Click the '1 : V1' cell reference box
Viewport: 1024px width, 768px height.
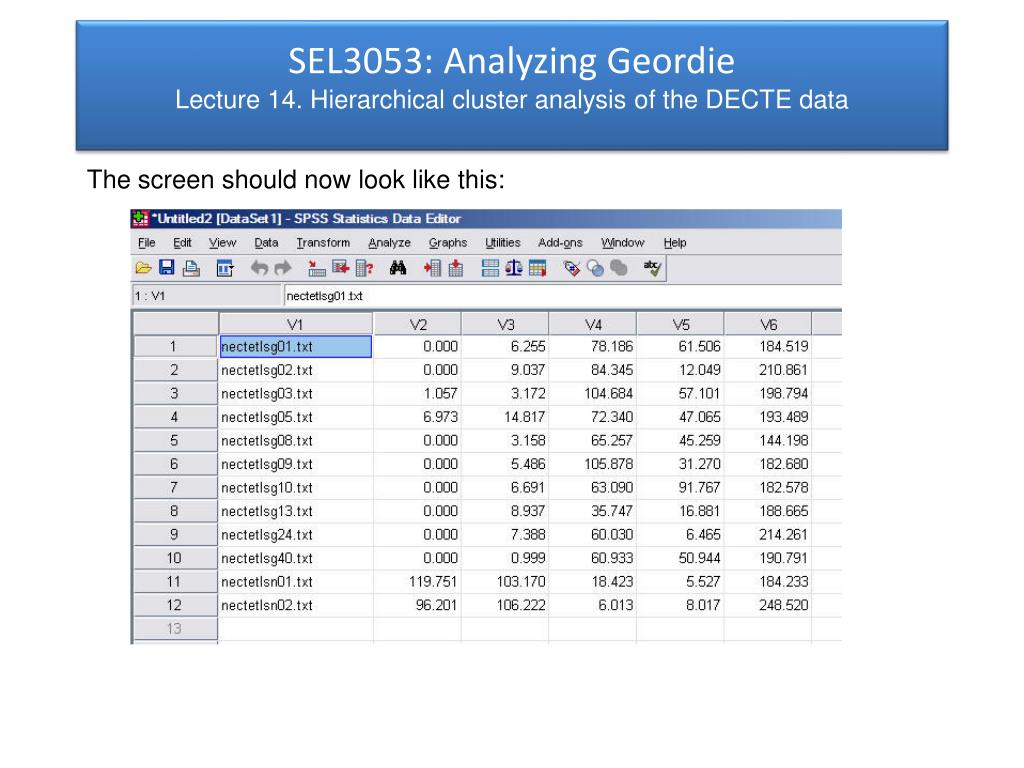tap(206, 296)
